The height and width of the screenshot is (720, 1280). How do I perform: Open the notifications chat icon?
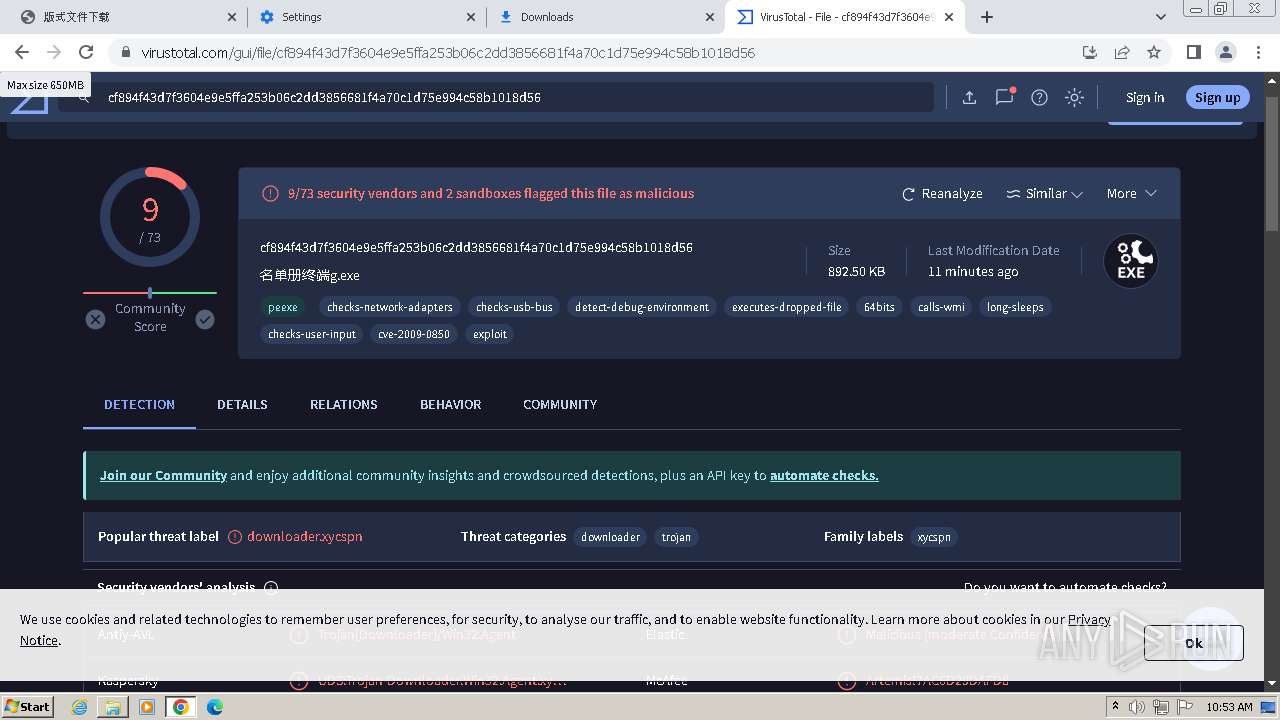[1004, 97]
